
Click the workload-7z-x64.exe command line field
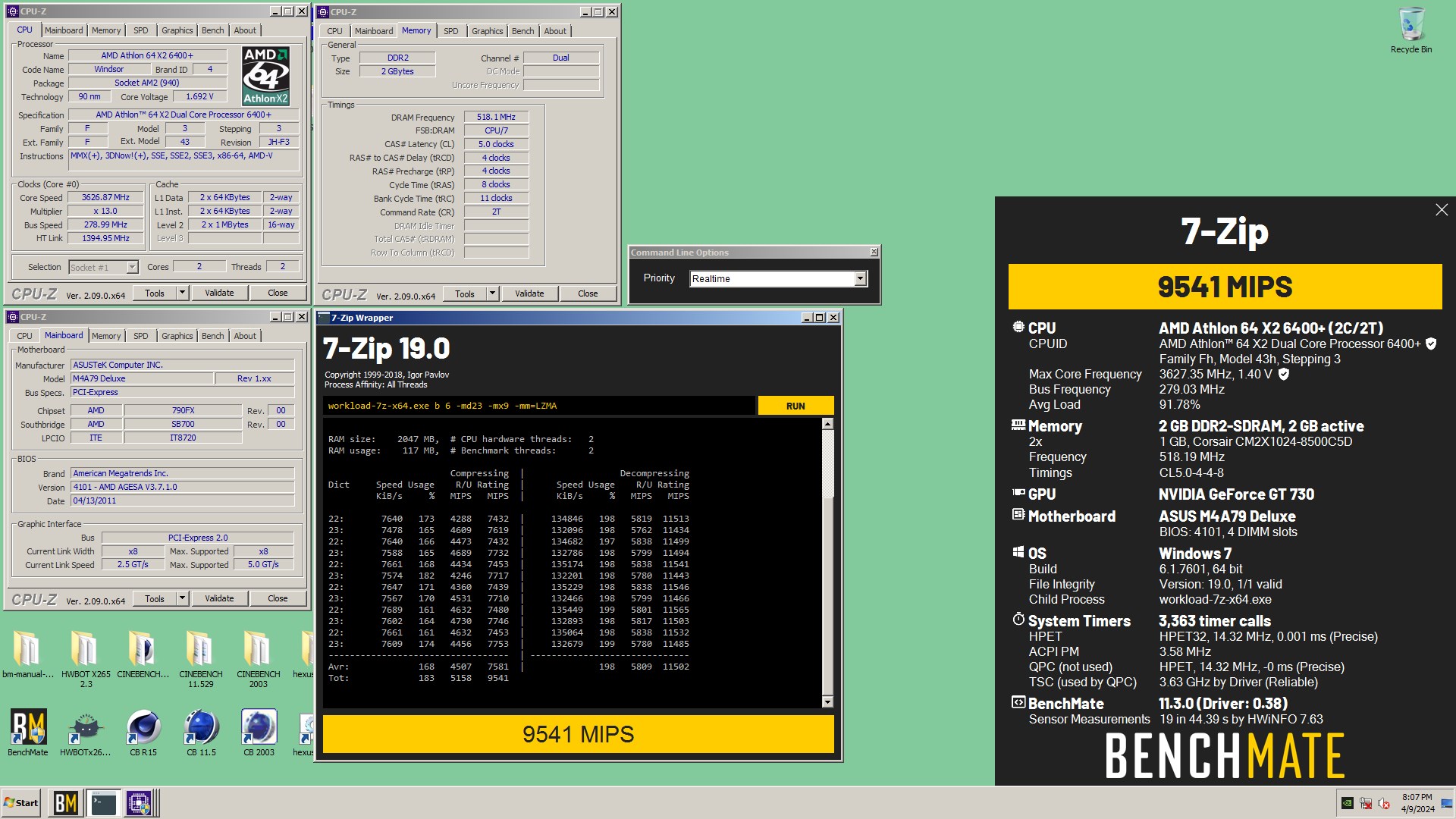click(x=538, y=406)
